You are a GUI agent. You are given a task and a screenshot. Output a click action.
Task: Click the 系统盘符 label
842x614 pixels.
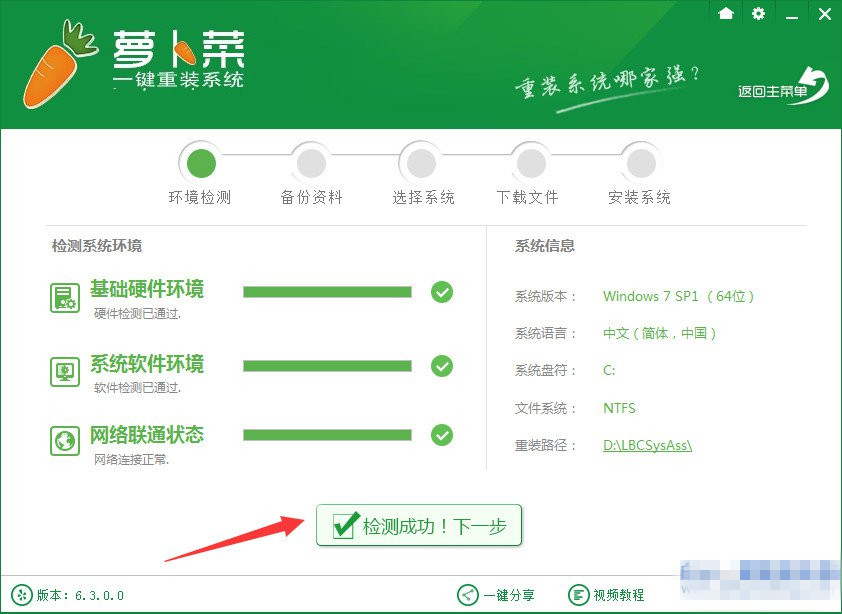(x=545, y=370)
